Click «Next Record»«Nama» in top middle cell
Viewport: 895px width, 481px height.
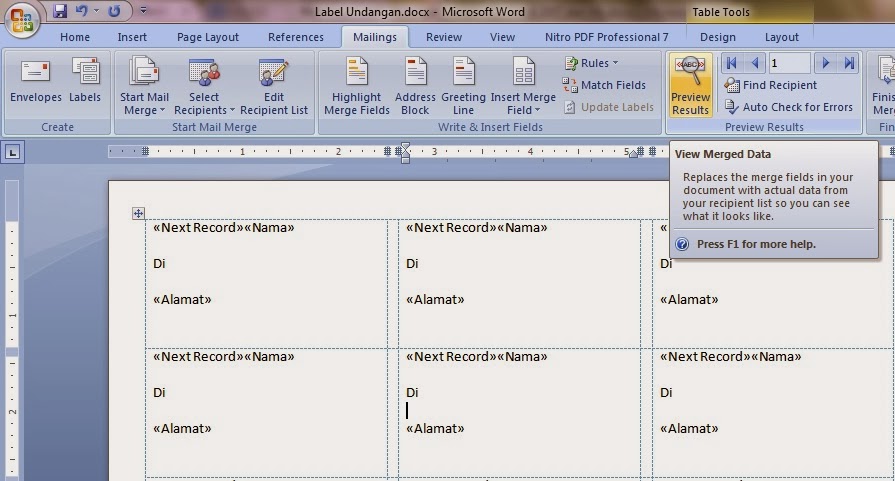point(477,228)
